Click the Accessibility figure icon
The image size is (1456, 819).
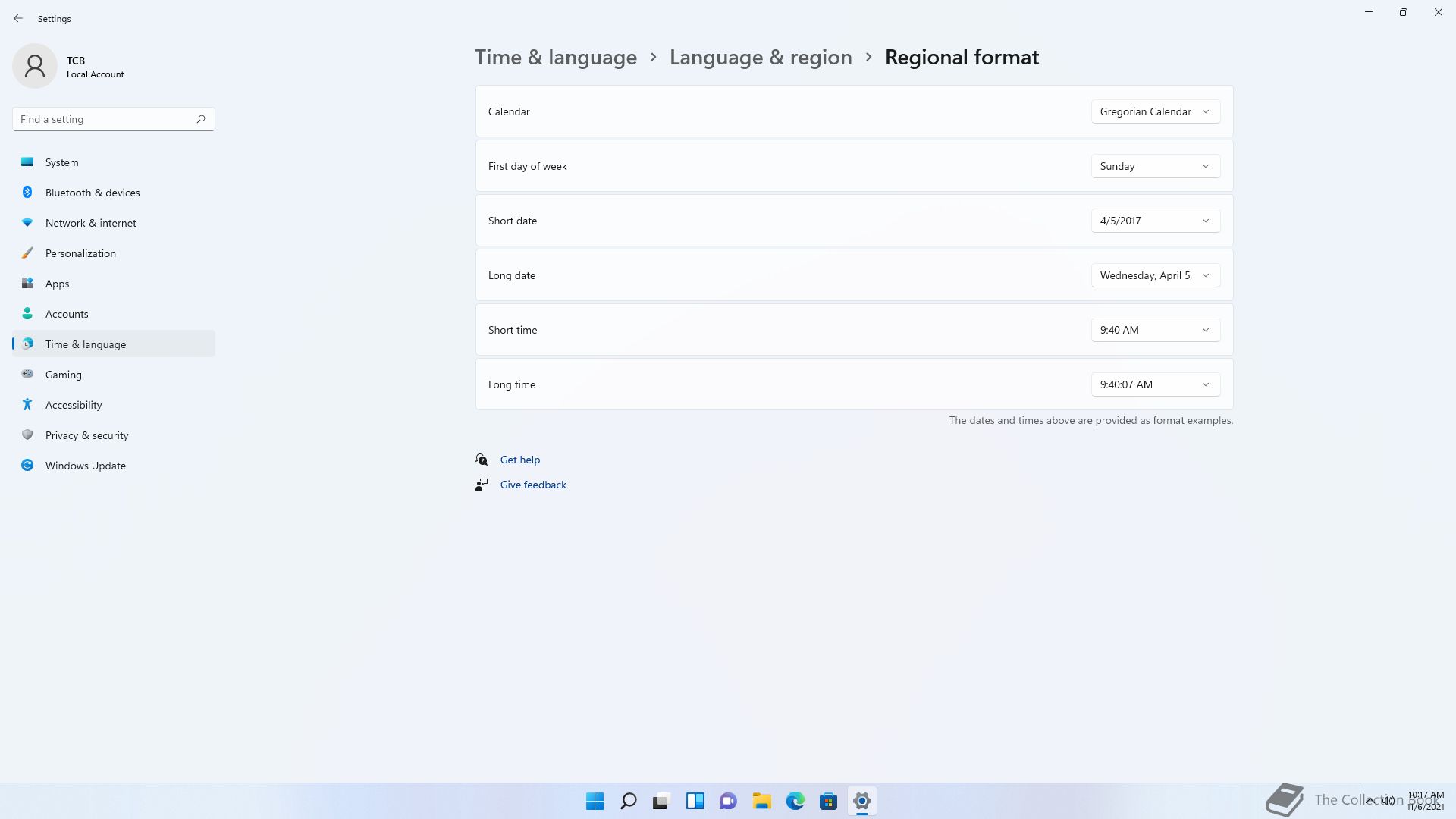[27, 405]
